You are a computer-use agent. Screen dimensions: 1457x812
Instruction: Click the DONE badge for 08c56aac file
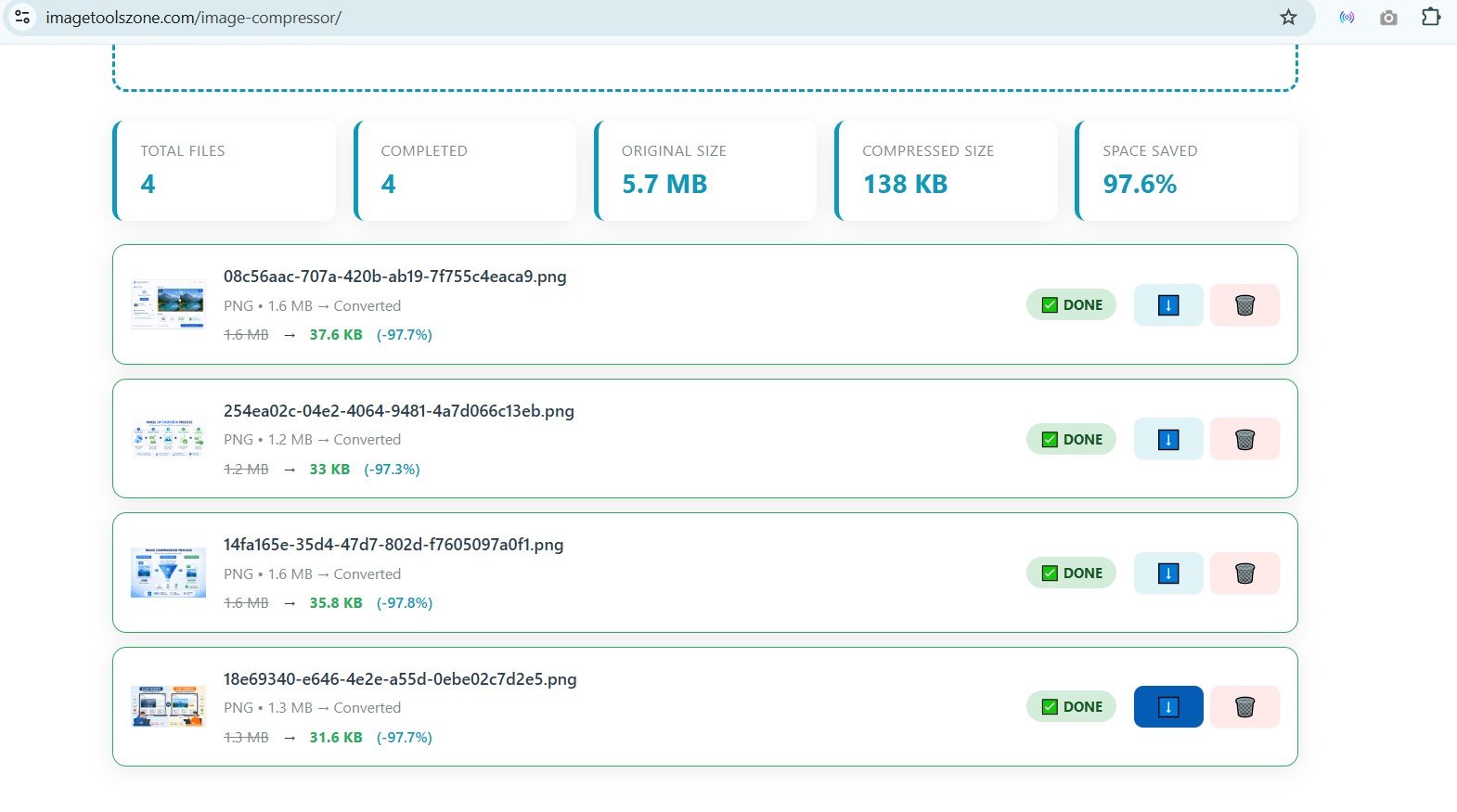1071,305
